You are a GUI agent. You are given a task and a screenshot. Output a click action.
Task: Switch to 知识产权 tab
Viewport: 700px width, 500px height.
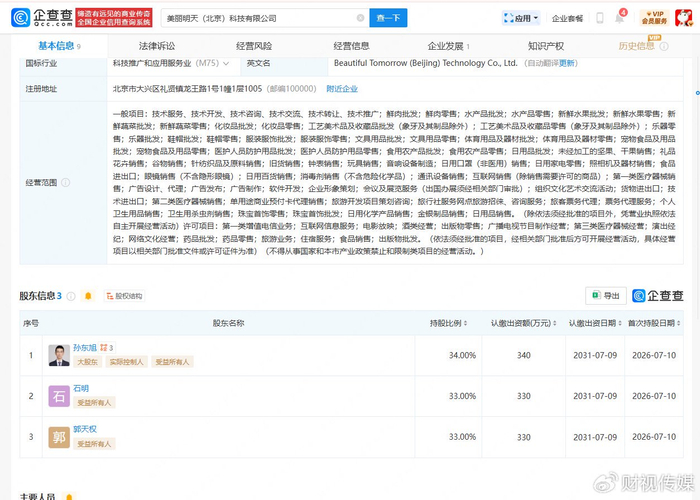[546, 46]
